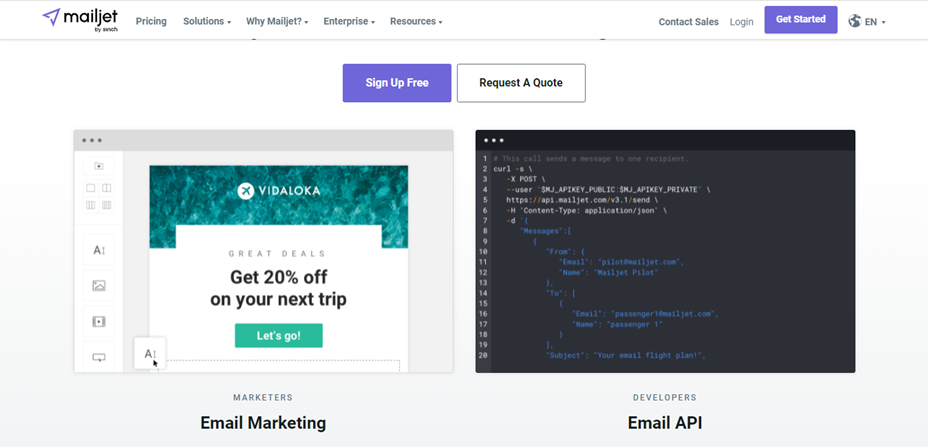Open the Resources menu

pos(416,21)
